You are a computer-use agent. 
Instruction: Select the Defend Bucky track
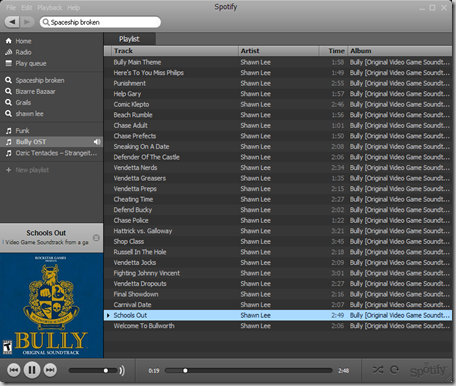click(278, 210)
